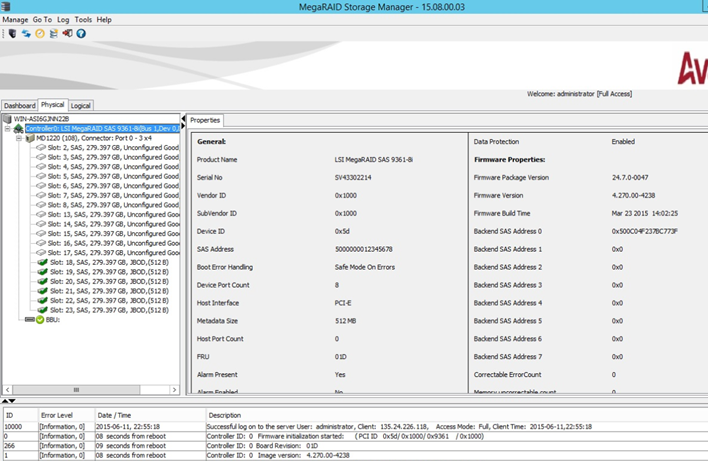708x461 pixels.
Task: Collapse the MD1220 enclosure node
Action: pos(19,138)
